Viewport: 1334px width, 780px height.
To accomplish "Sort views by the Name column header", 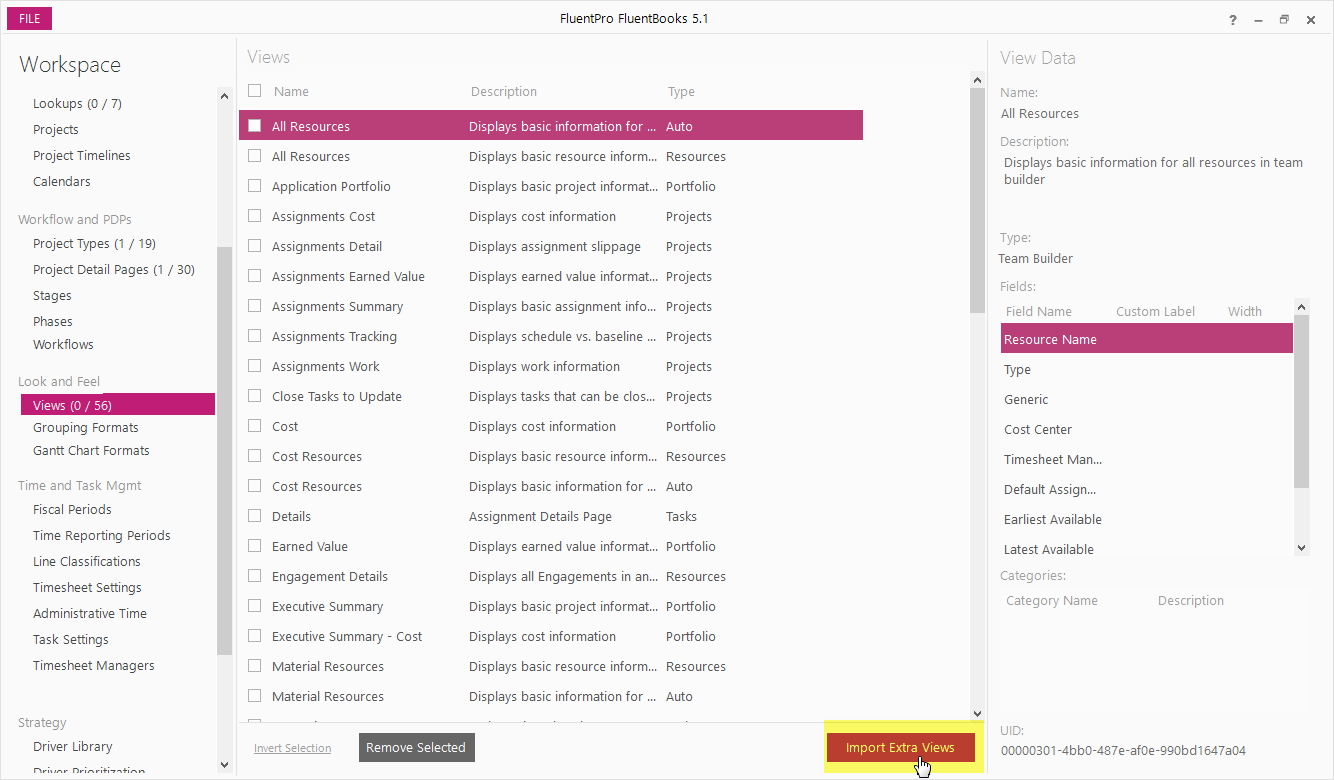I will point(291,92).
